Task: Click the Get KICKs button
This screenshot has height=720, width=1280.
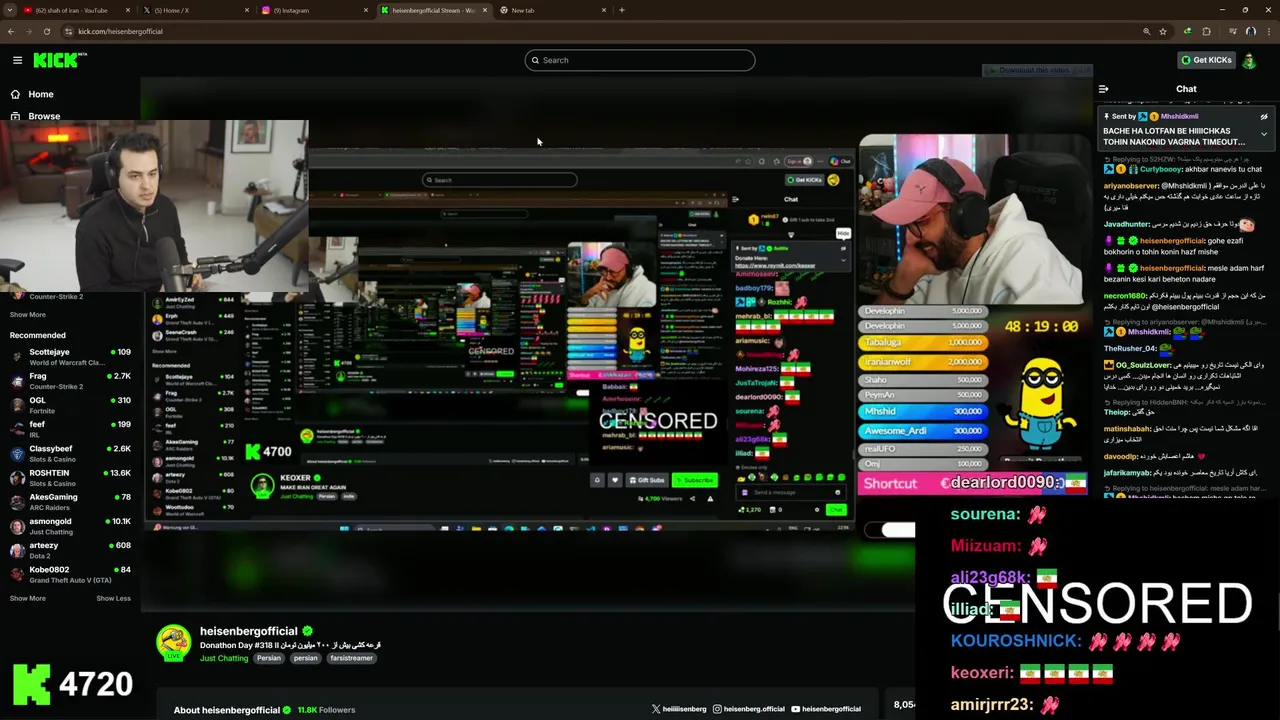Action: 1206,60
